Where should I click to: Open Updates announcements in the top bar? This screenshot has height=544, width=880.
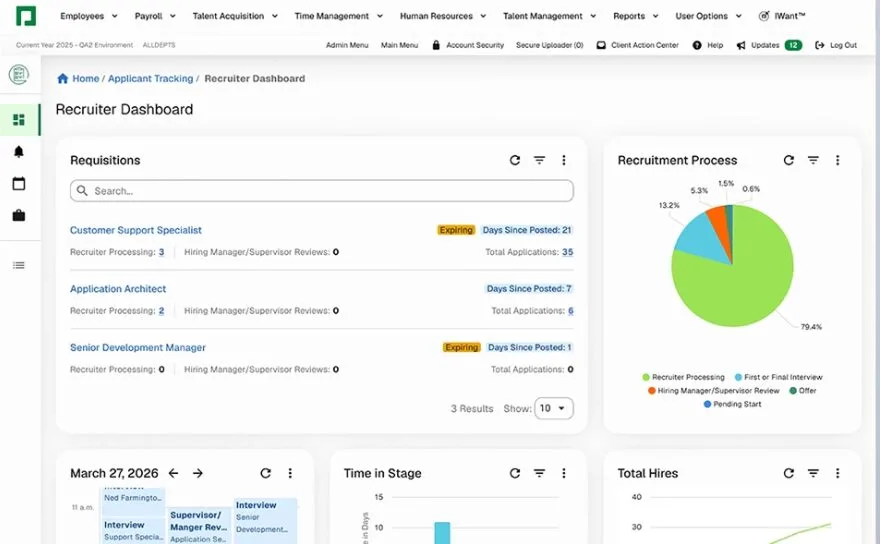[x=769, y=45]
